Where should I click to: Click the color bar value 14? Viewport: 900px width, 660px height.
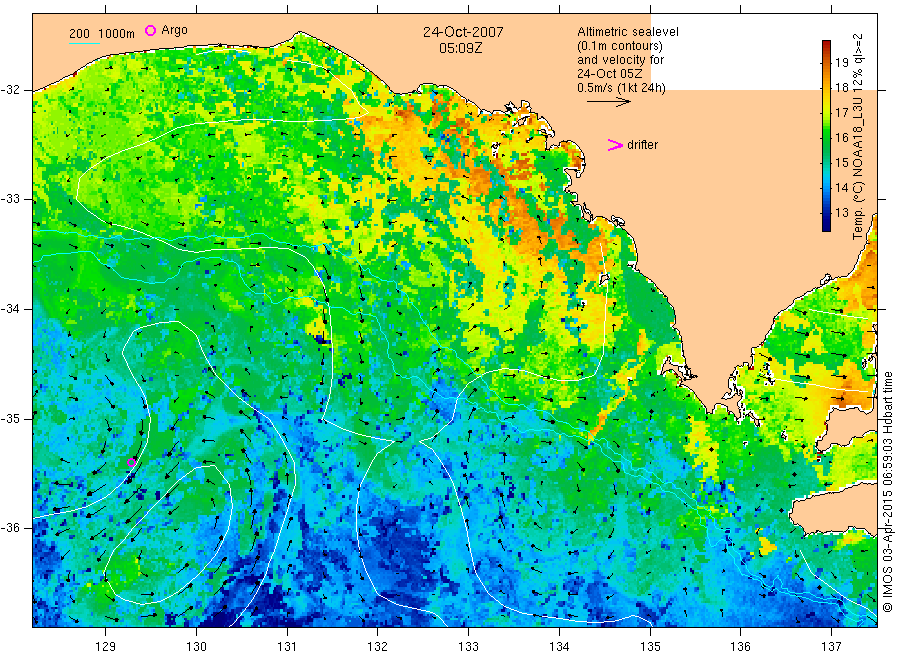[x=841, y=188]
